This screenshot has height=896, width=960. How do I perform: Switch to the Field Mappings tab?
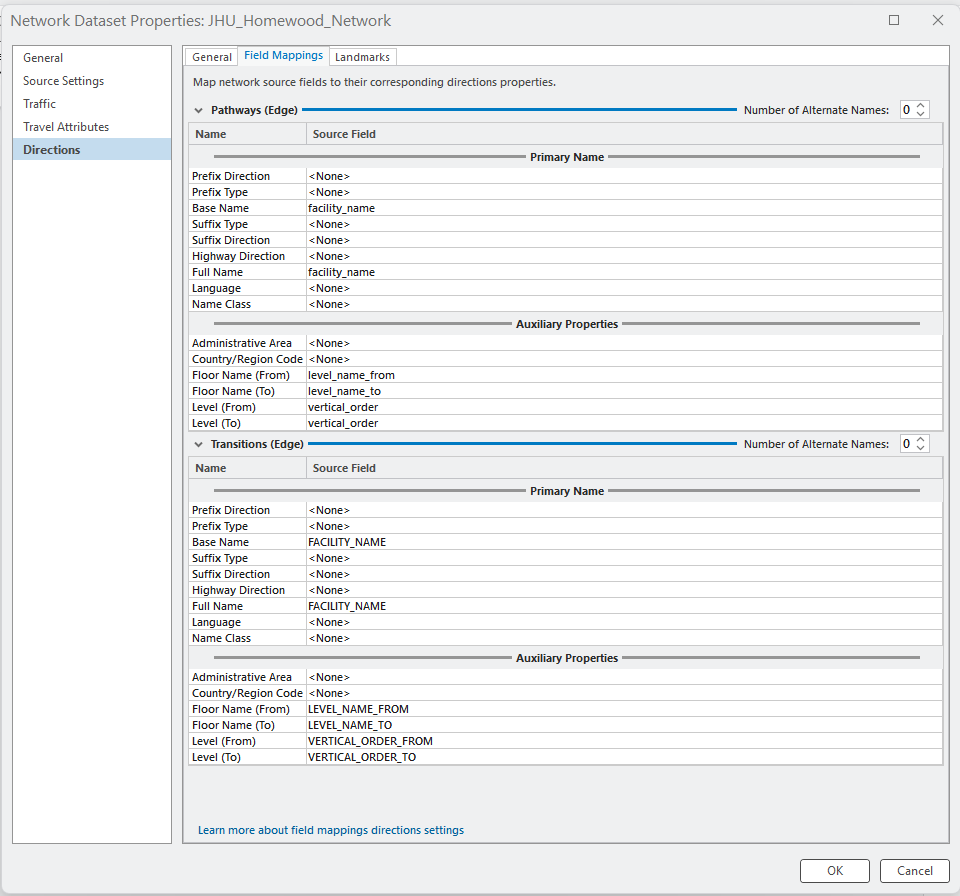tap(283, 56)
